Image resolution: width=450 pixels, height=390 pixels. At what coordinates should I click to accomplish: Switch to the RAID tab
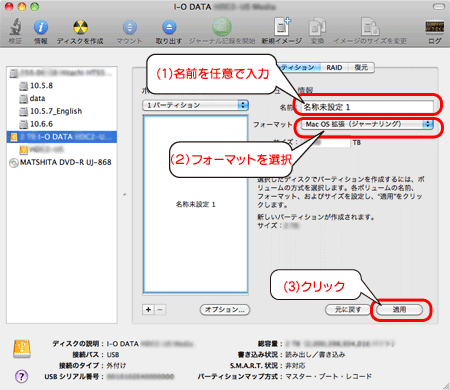(334, 68)
